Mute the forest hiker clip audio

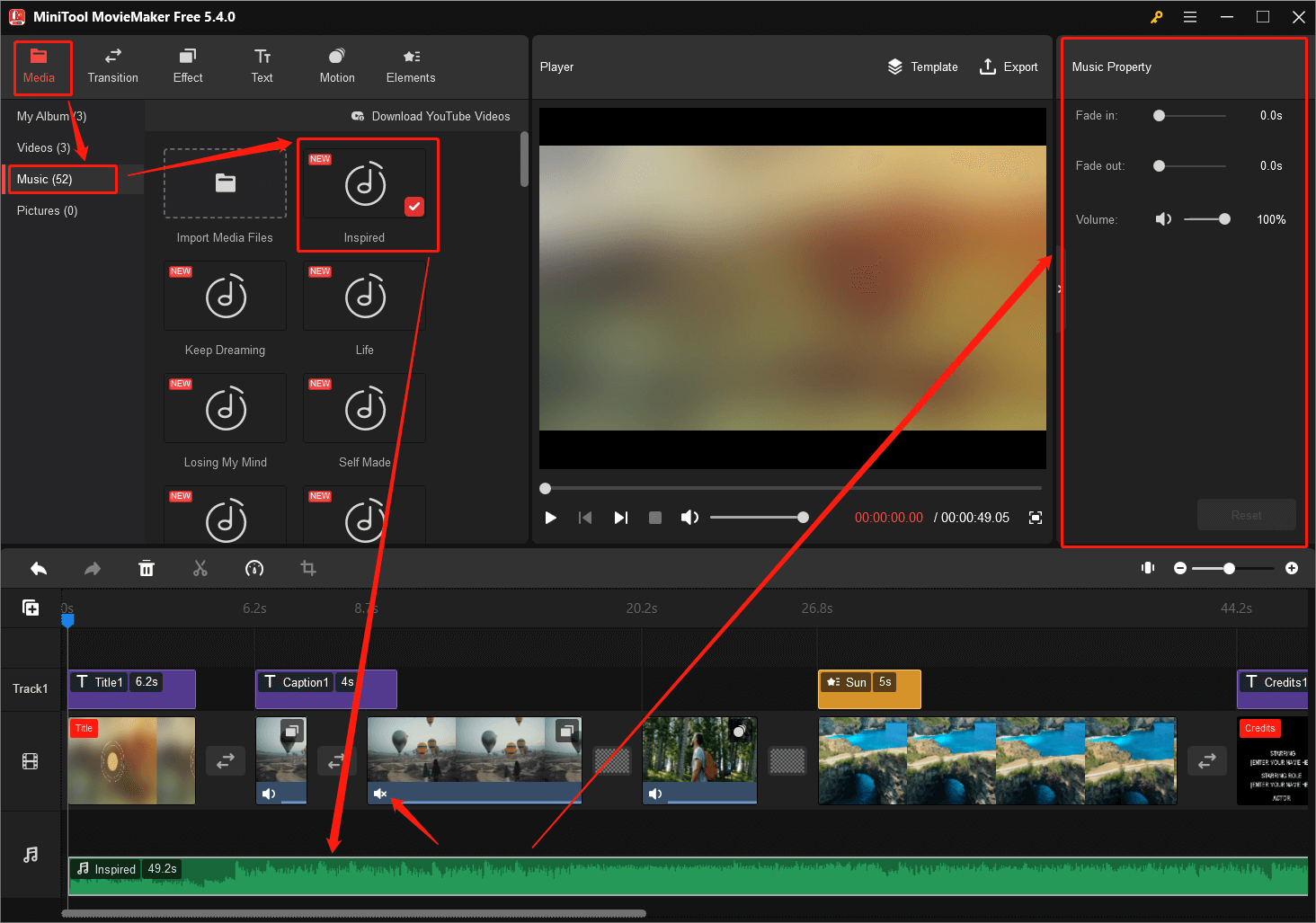[655, 794]
